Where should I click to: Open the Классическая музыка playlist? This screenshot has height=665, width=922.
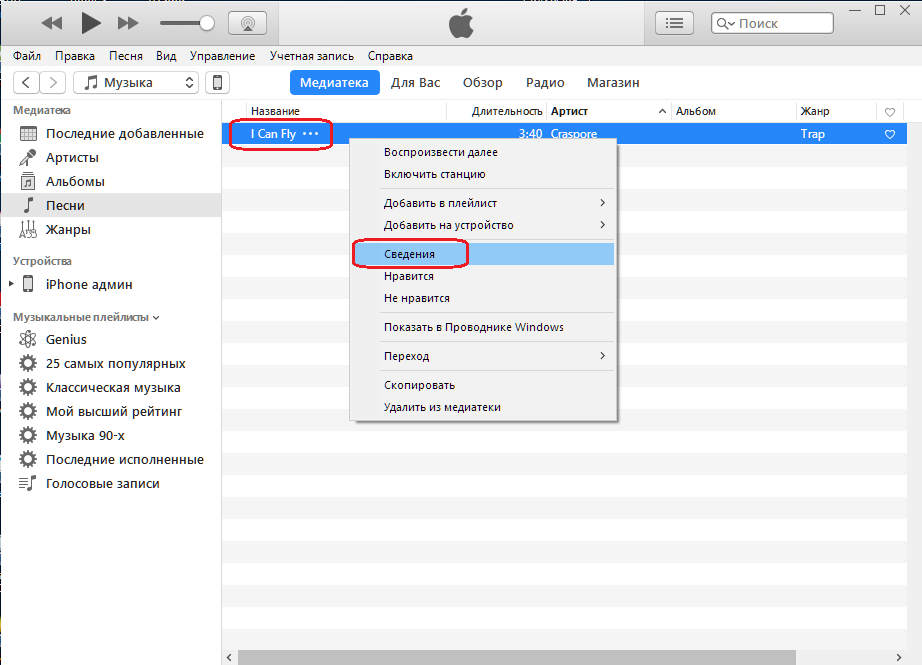click(x=111, y=387)
